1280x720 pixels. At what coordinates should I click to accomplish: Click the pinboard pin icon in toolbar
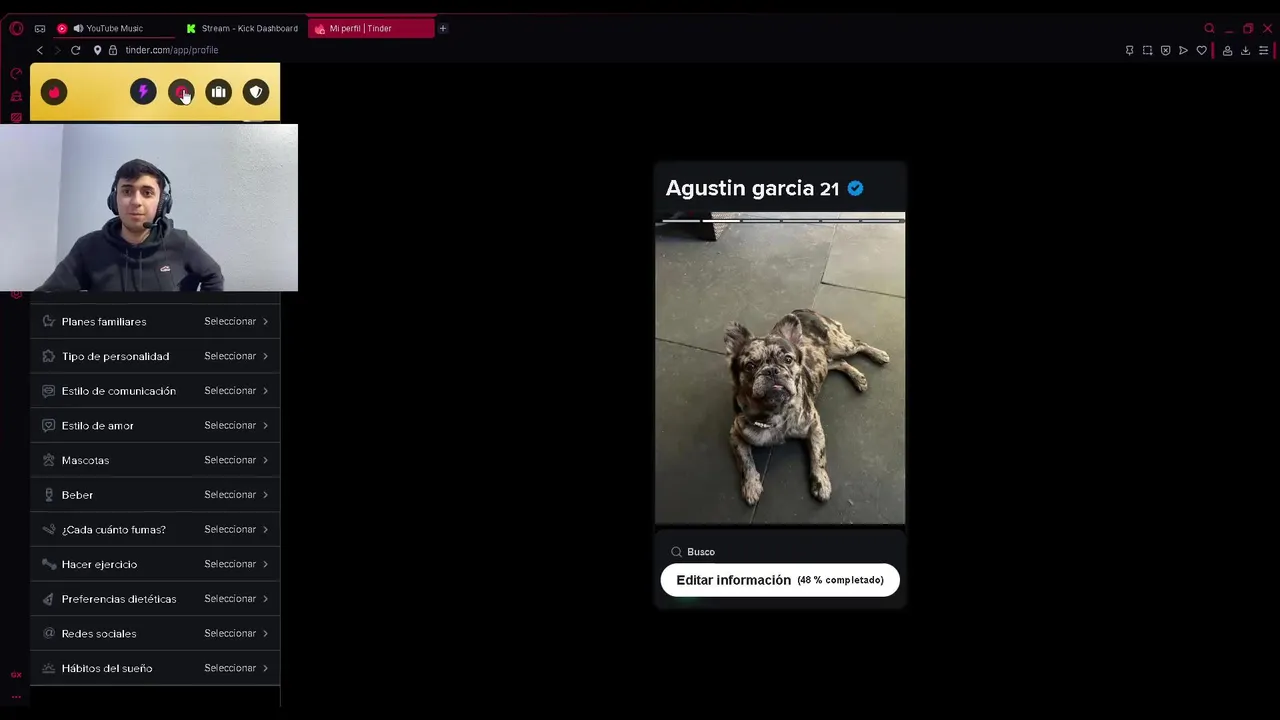point(1129,50)
